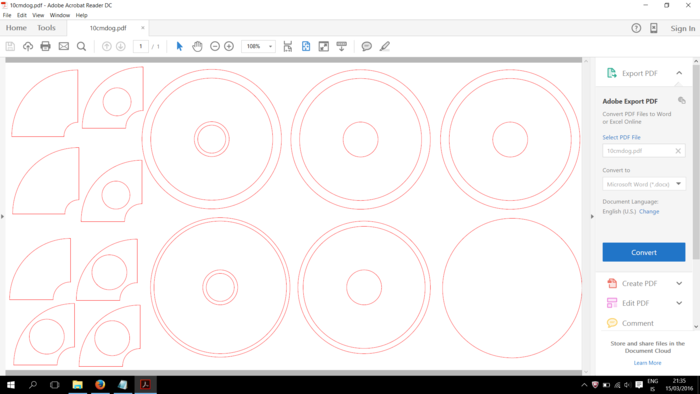
Task: Expand the left navigation pane arrow
Action: (3, 216)
